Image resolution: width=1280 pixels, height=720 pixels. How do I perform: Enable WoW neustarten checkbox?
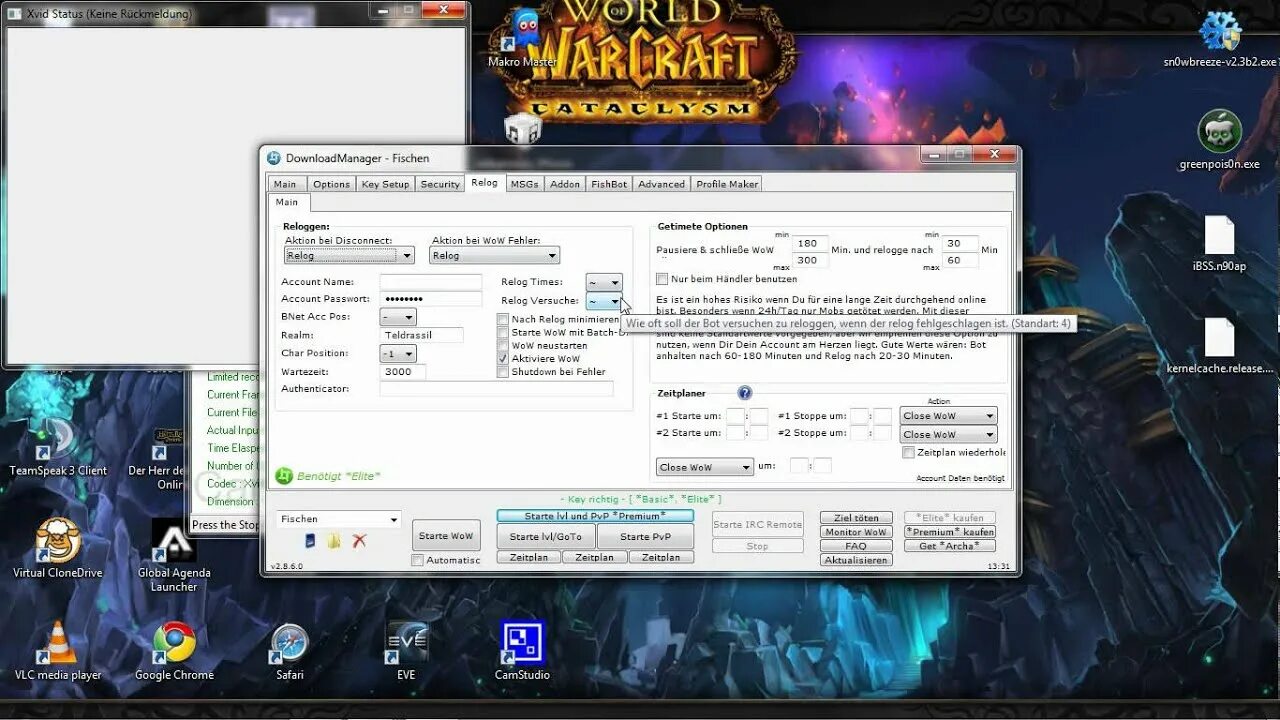click(x=503, y=345)
